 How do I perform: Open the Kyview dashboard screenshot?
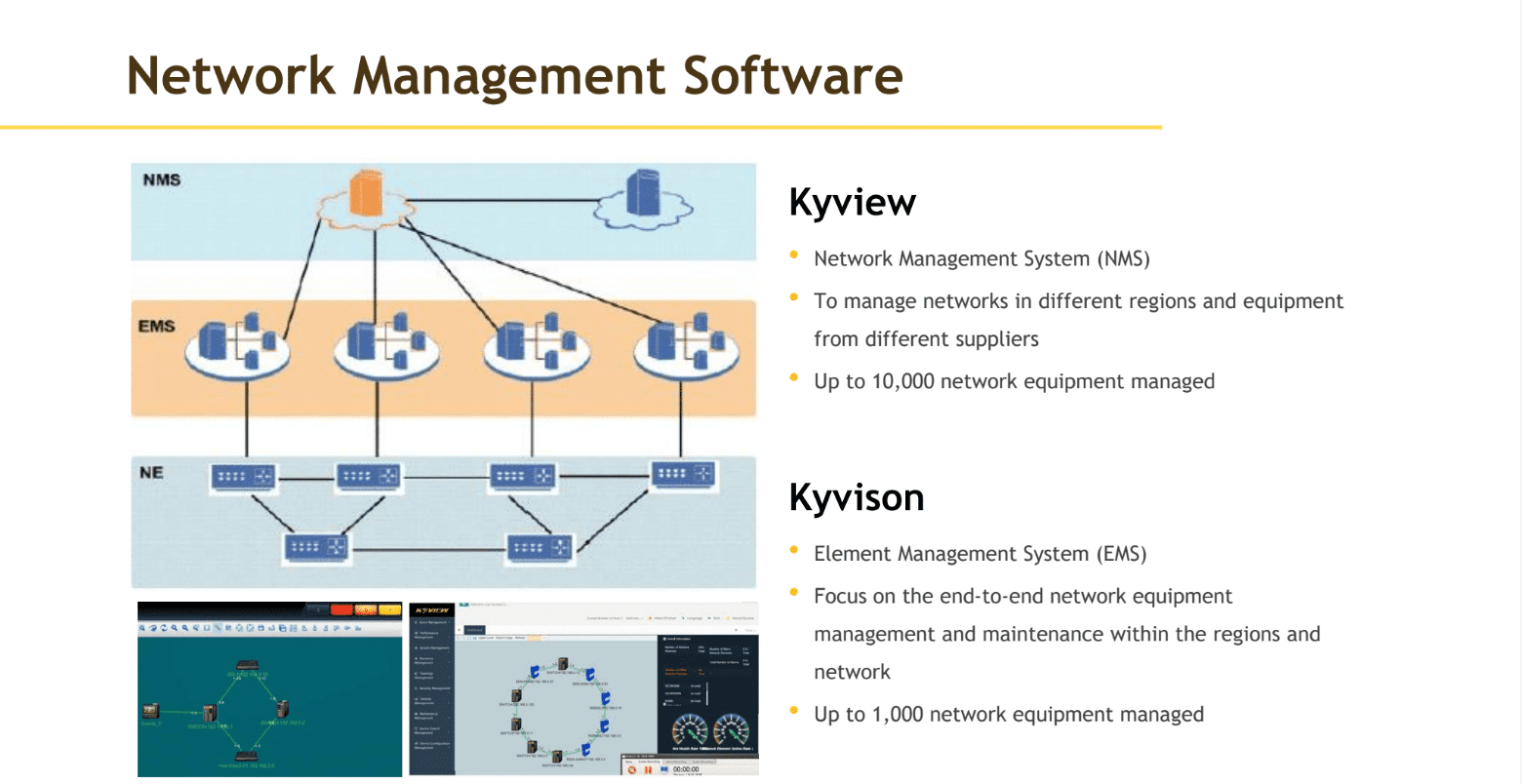[x=583, y=689]
